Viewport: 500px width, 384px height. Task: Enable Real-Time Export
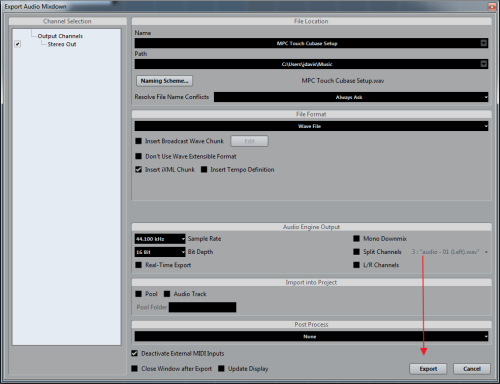[x=138, y=265]
